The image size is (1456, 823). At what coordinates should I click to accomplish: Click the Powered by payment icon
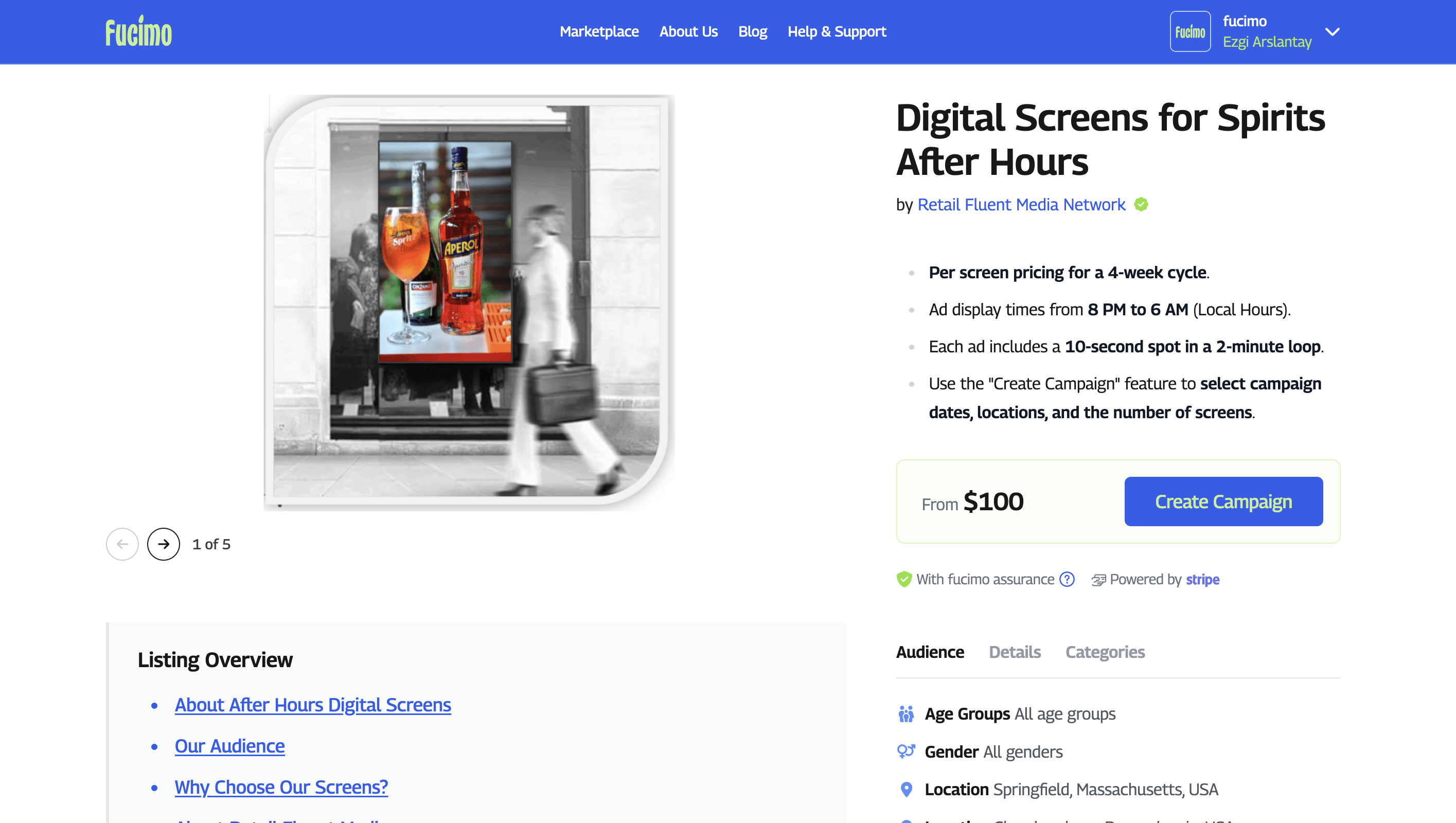coord(1098,580)
